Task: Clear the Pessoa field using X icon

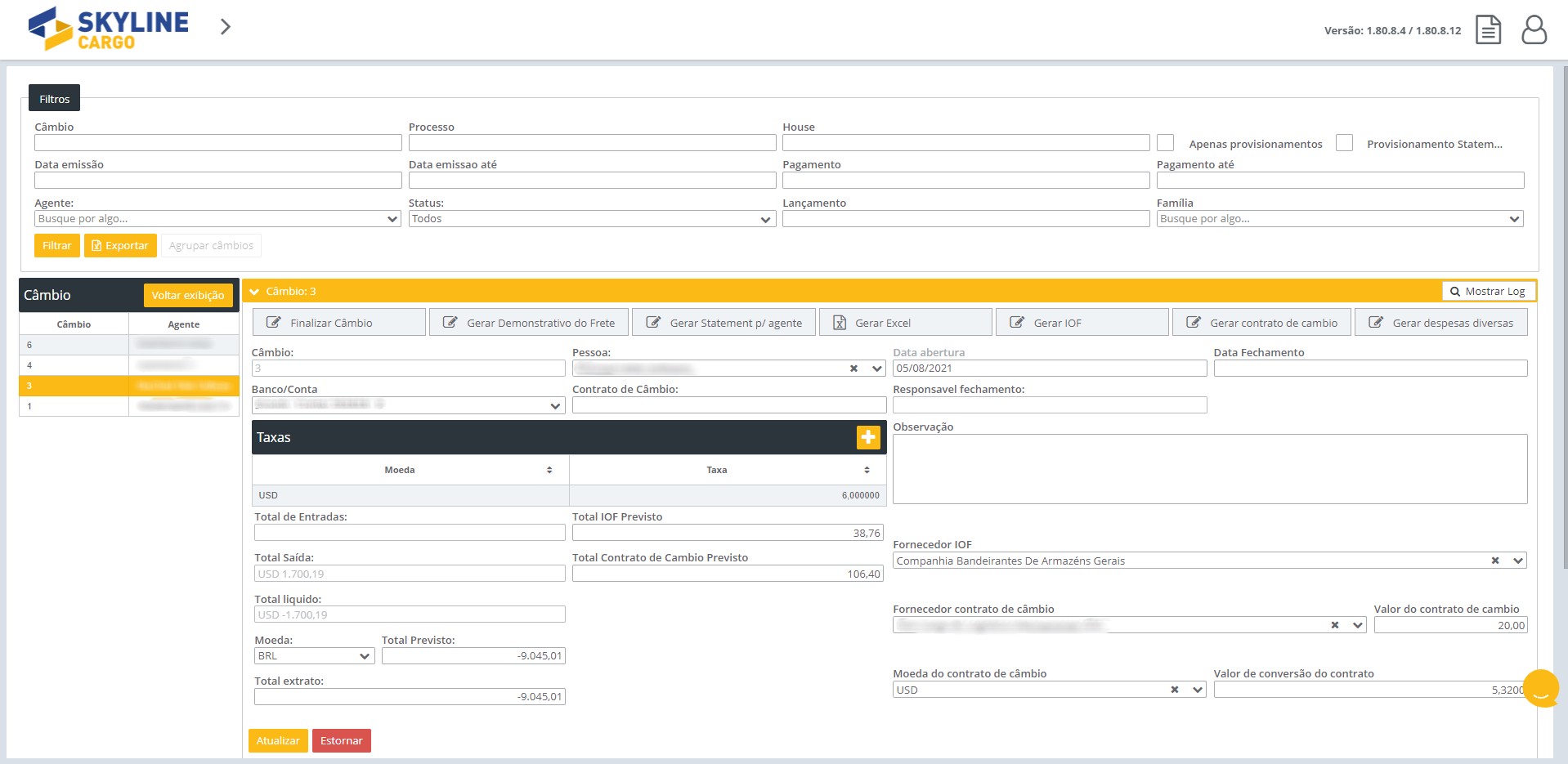Action: pyautogui.click(x=853, y=369)
